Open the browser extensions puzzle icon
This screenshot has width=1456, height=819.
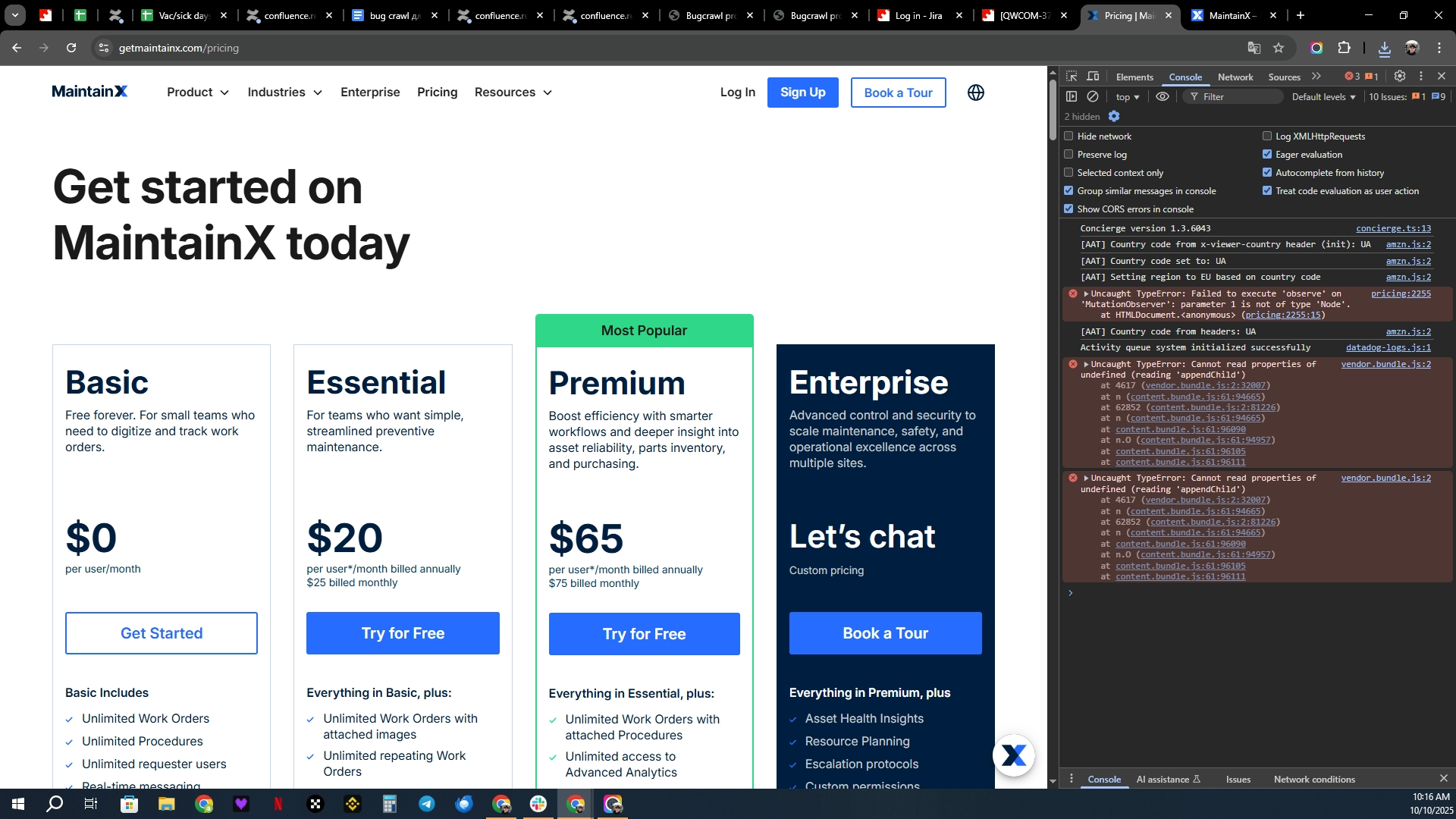(1345, 48)
